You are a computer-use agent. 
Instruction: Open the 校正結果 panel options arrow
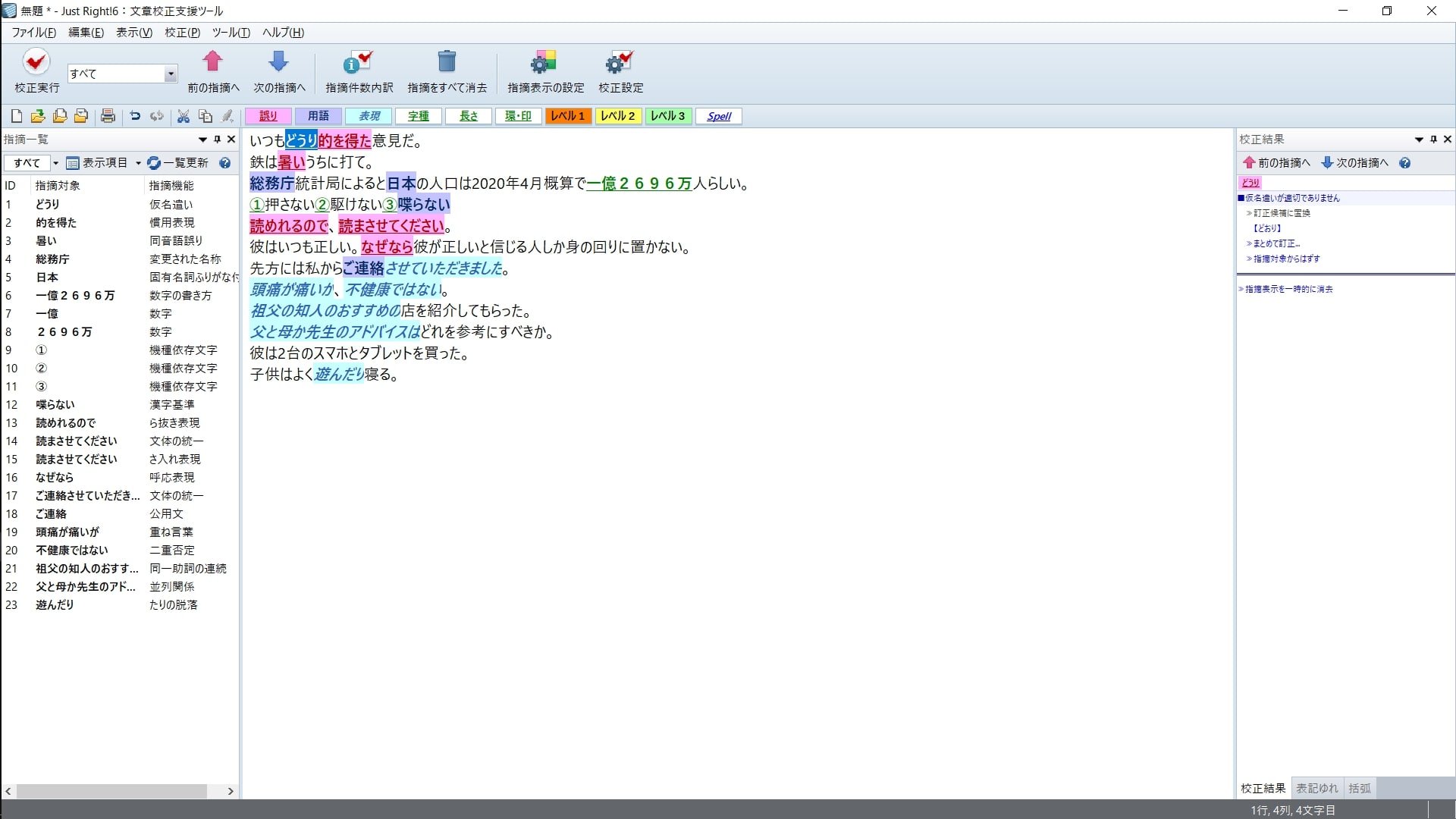pyautogui.click(x=1419, y=140)
